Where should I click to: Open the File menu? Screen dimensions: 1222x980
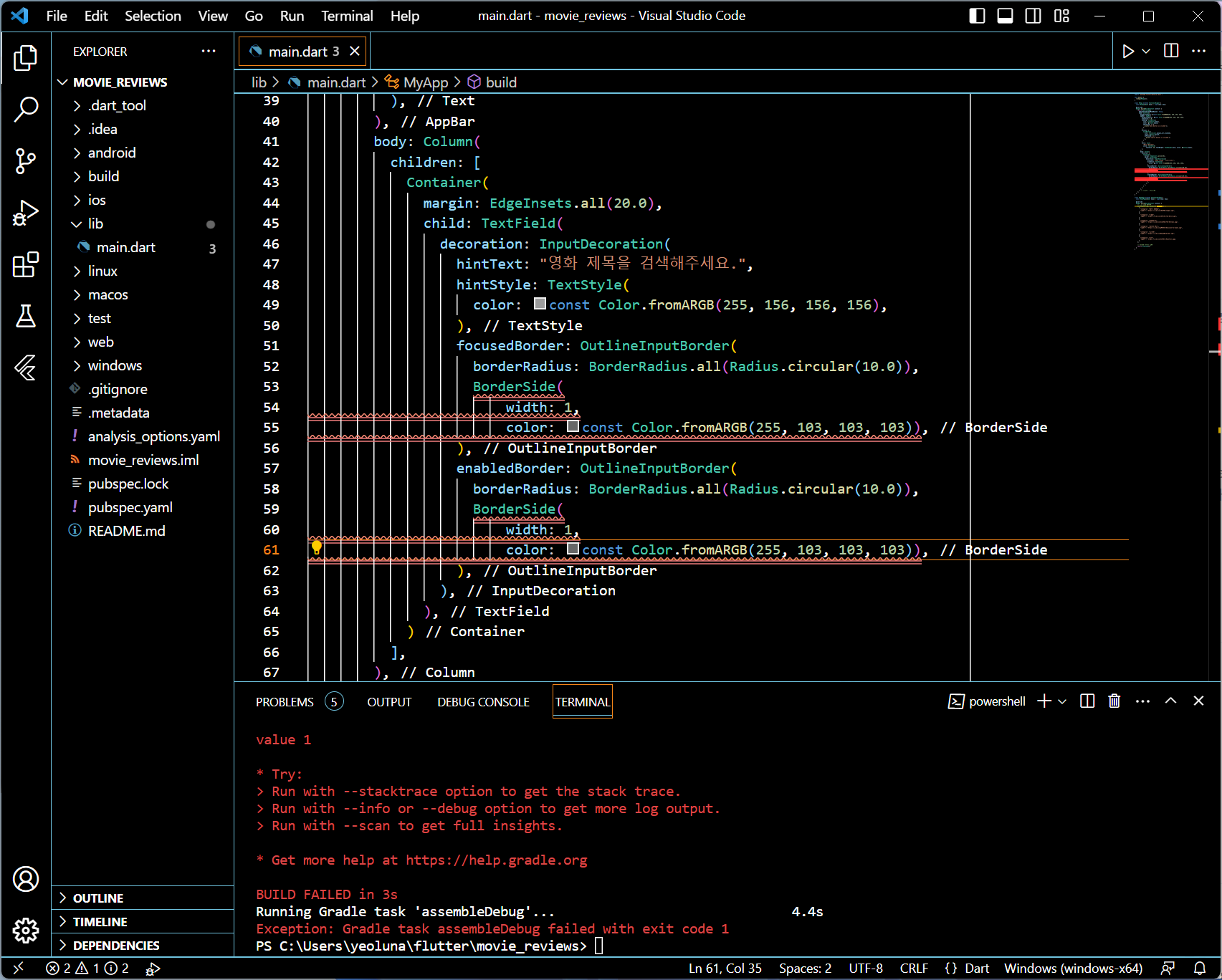(x=57, y=16)
